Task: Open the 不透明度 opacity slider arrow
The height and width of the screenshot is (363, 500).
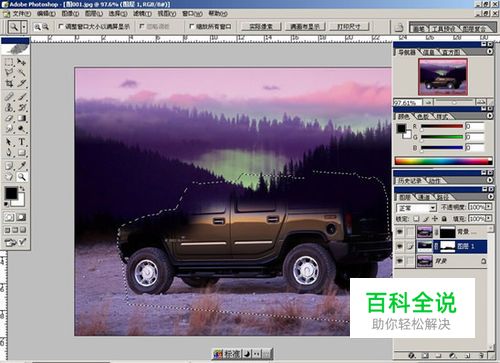Action: click(488, 207)
